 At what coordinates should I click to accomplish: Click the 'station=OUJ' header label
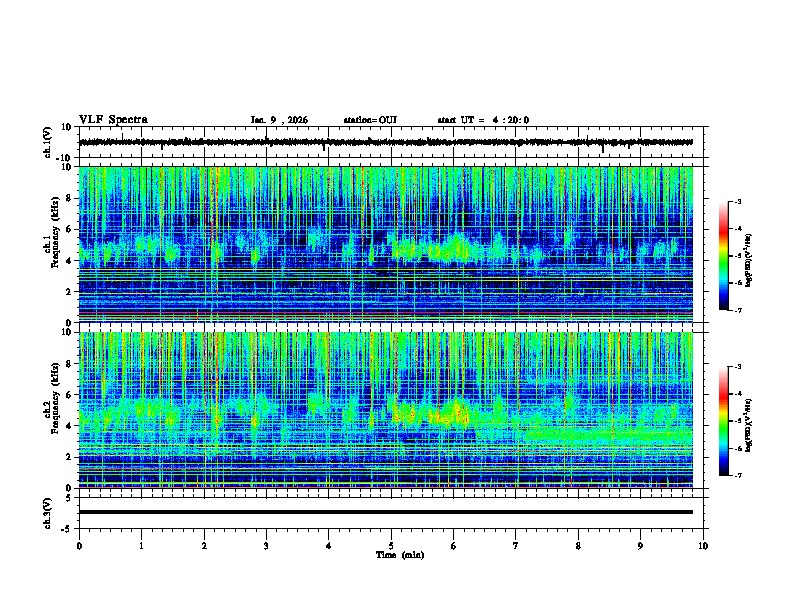coord(370,120)
